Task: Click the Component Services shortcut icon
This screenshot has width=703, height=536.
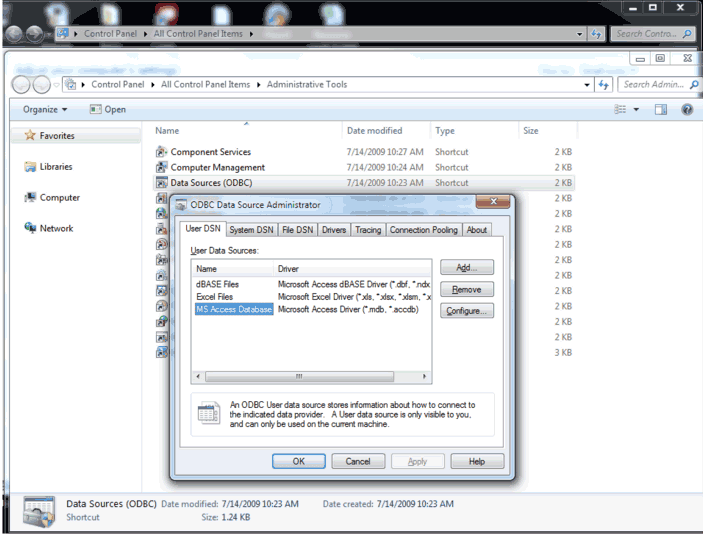Action: (161, 152)
